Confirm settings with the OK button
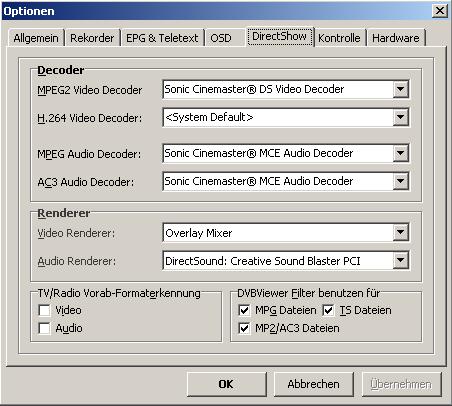This screenshot has width=452, height=406. click(x=226, y=384)
